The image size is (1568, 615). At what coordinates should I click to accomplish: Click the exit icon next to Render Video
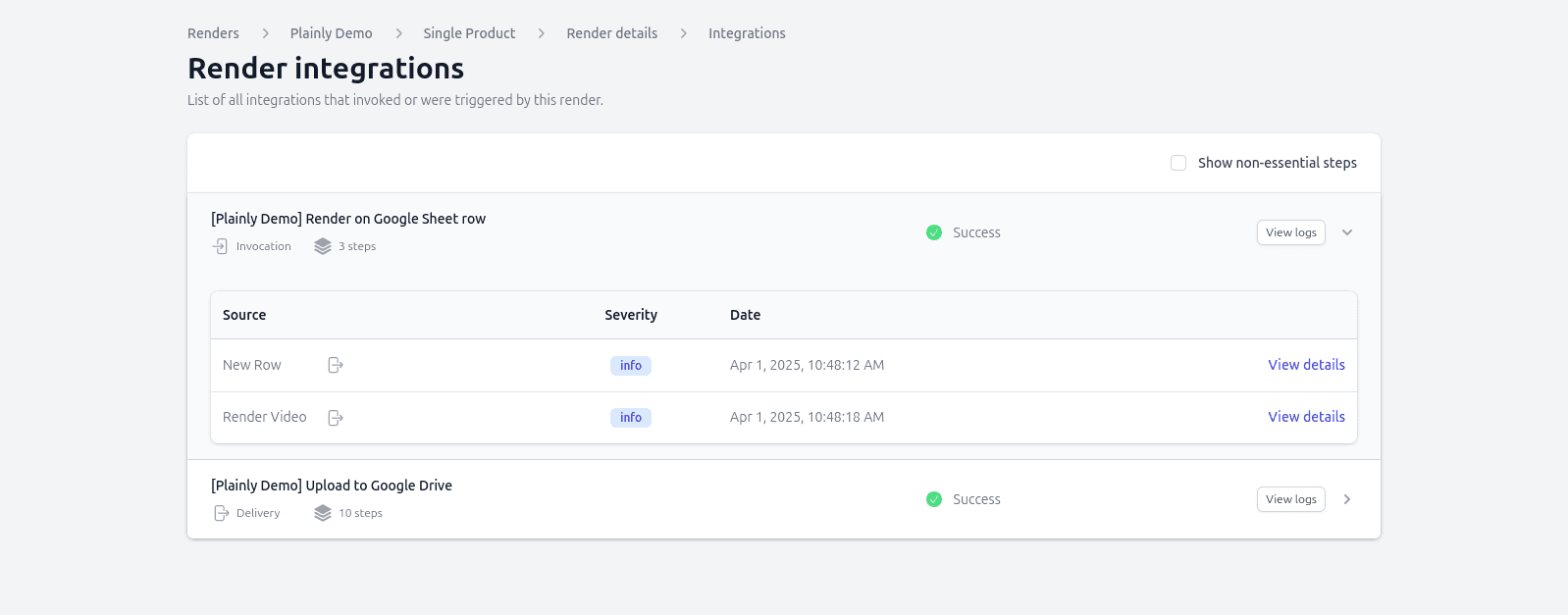tap(336, 418)
